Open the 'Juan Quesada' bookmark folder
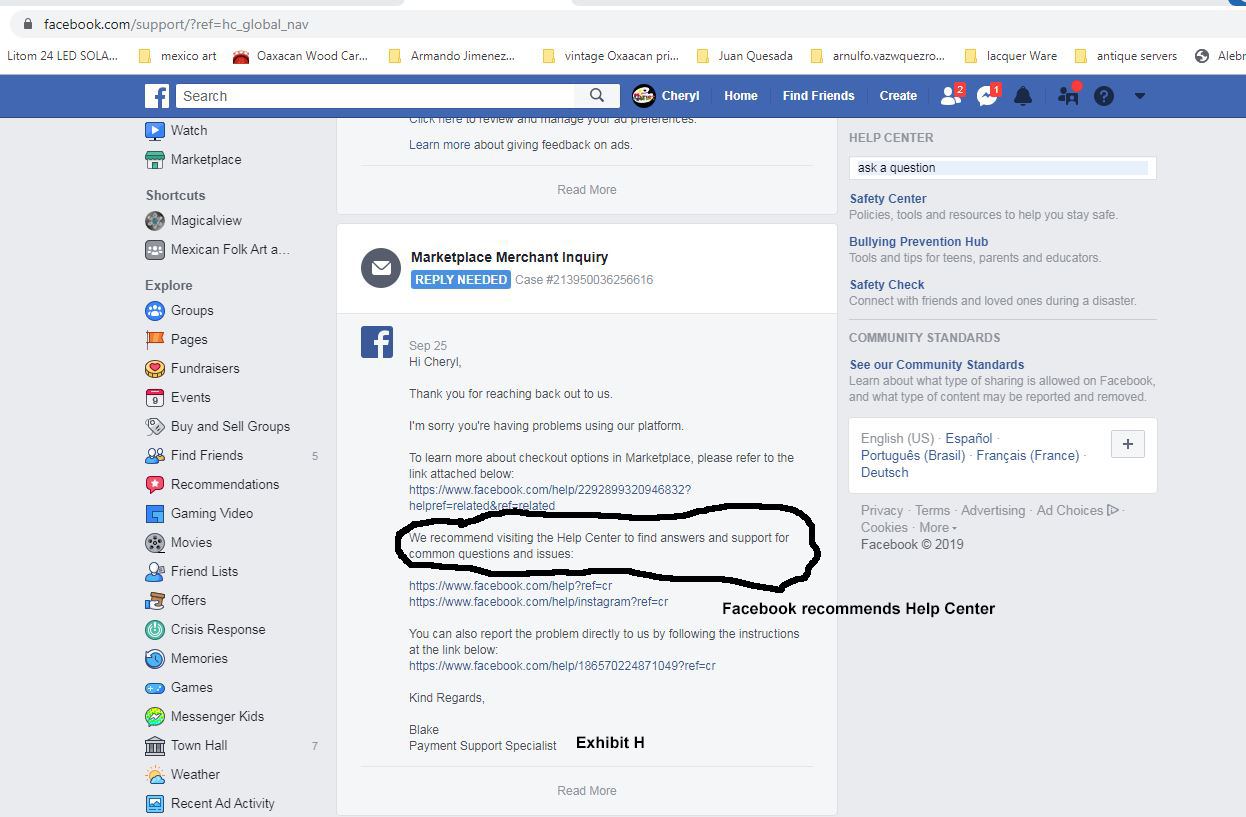This screenshot has width=1246, height=817. point(744,56)
